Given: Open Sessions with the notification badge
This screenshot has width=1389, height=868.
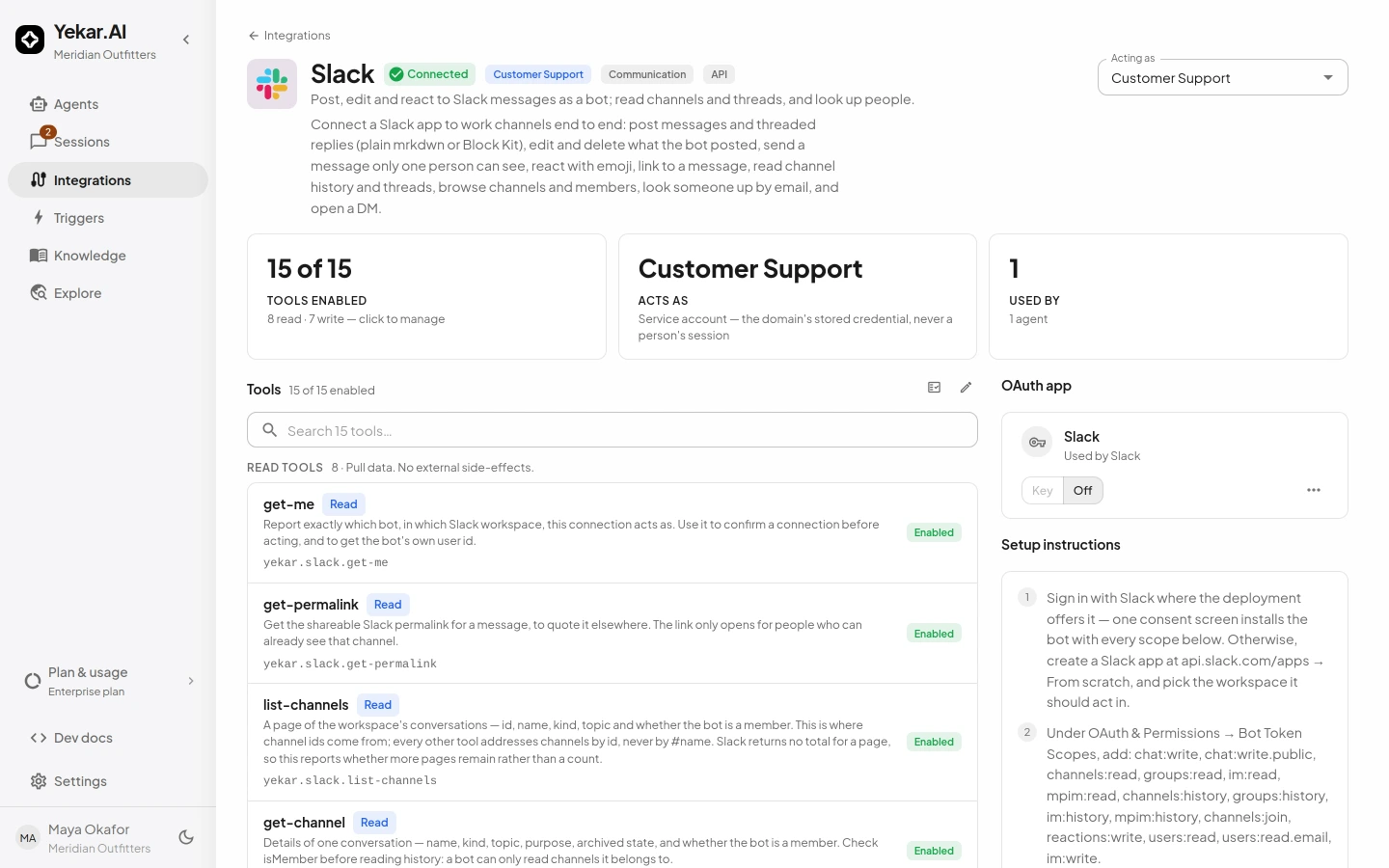Looking at the screenshot, I should 108,142.
